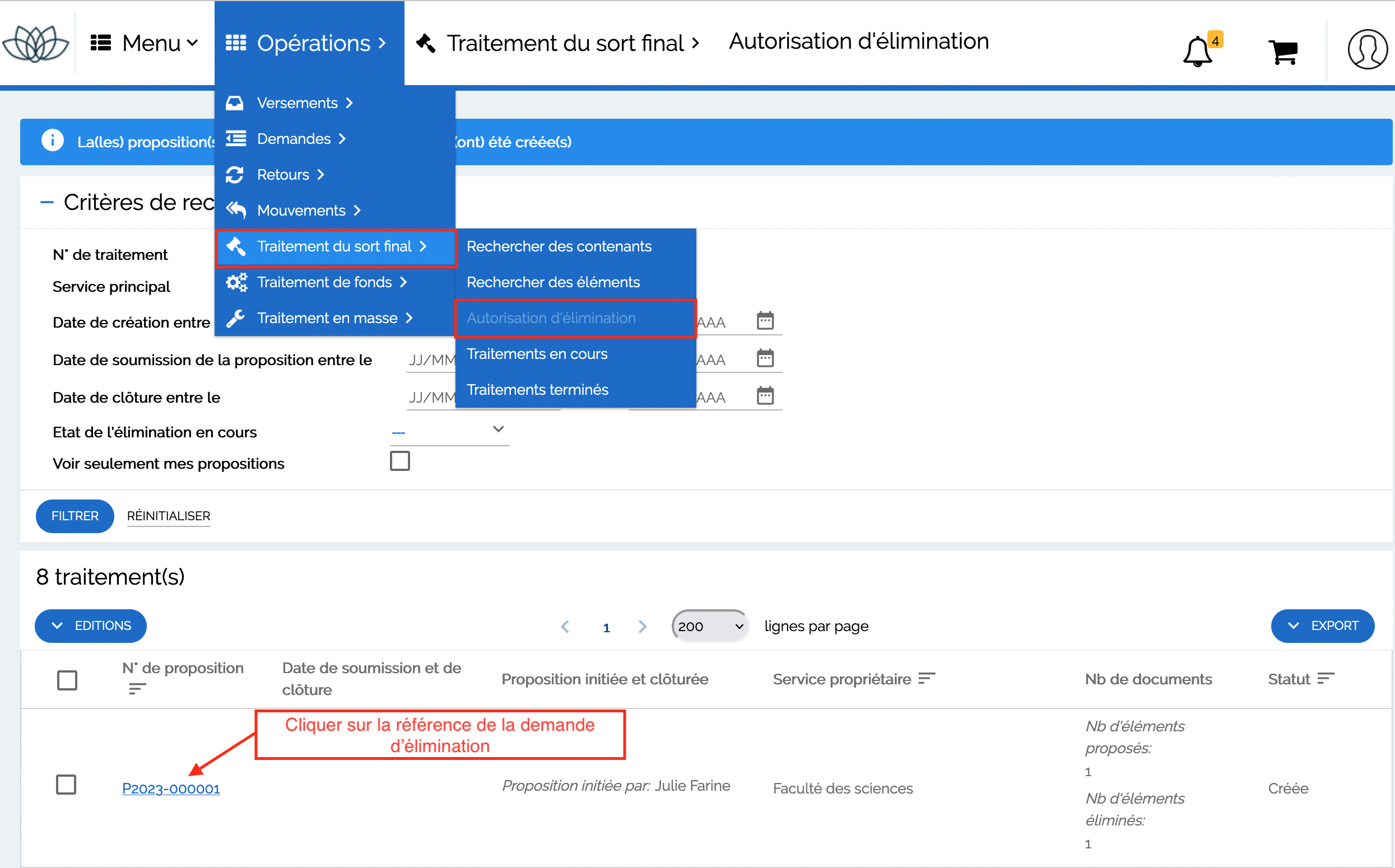Check the P2023-000001 row checkbox
1395x868 pixels.
click(66, 785)
